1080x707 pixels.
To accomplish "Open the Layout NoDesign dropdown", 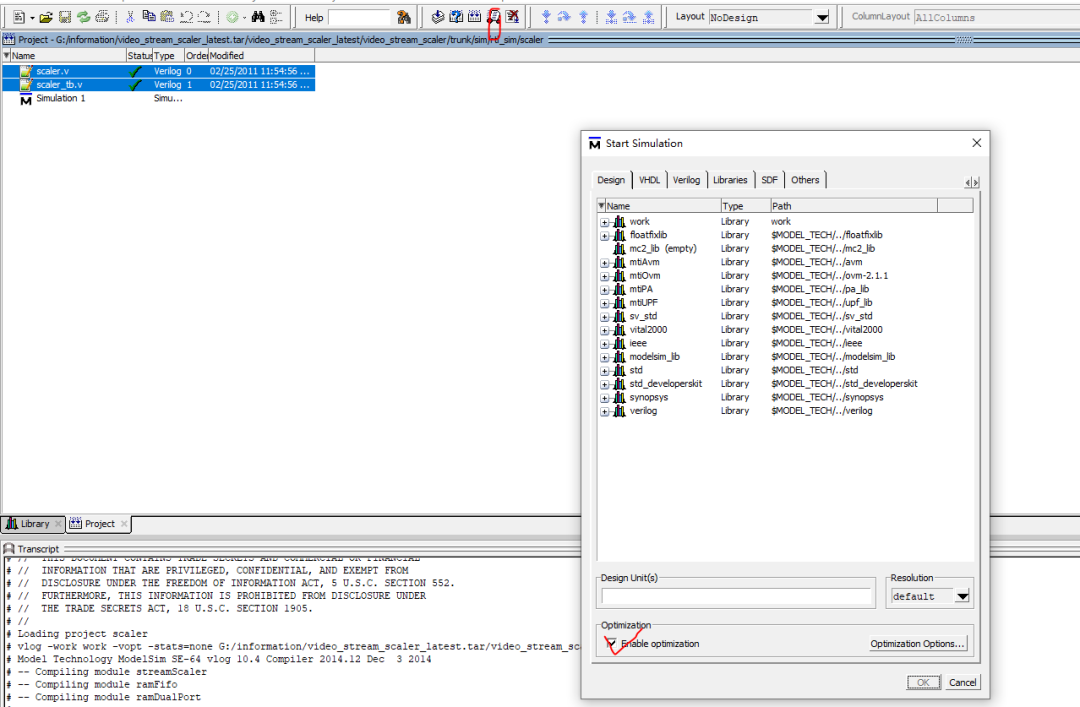I will pos(822,17).
